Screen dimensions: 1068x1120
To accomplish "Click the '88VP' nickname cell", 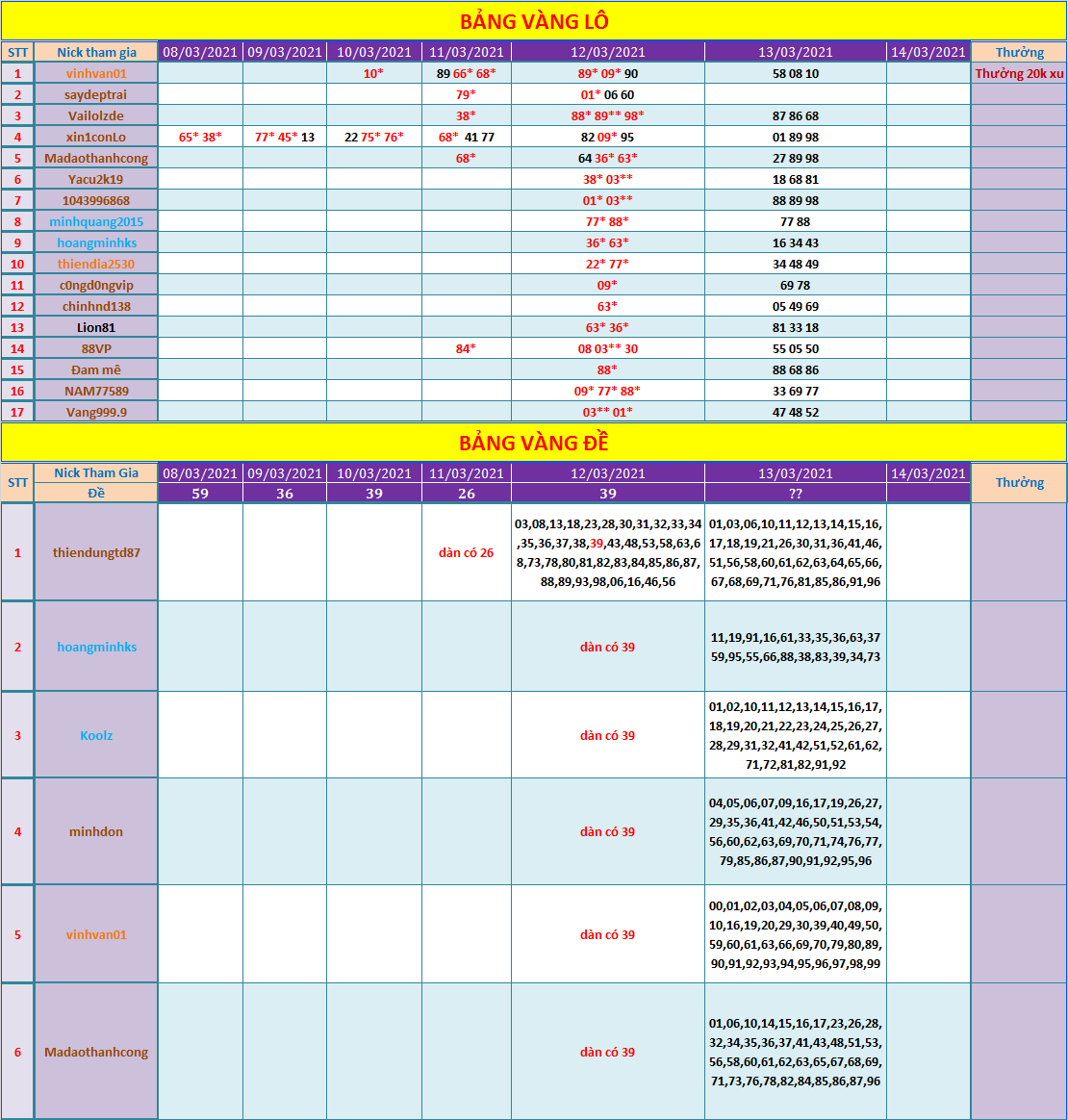I will [96, 348].
